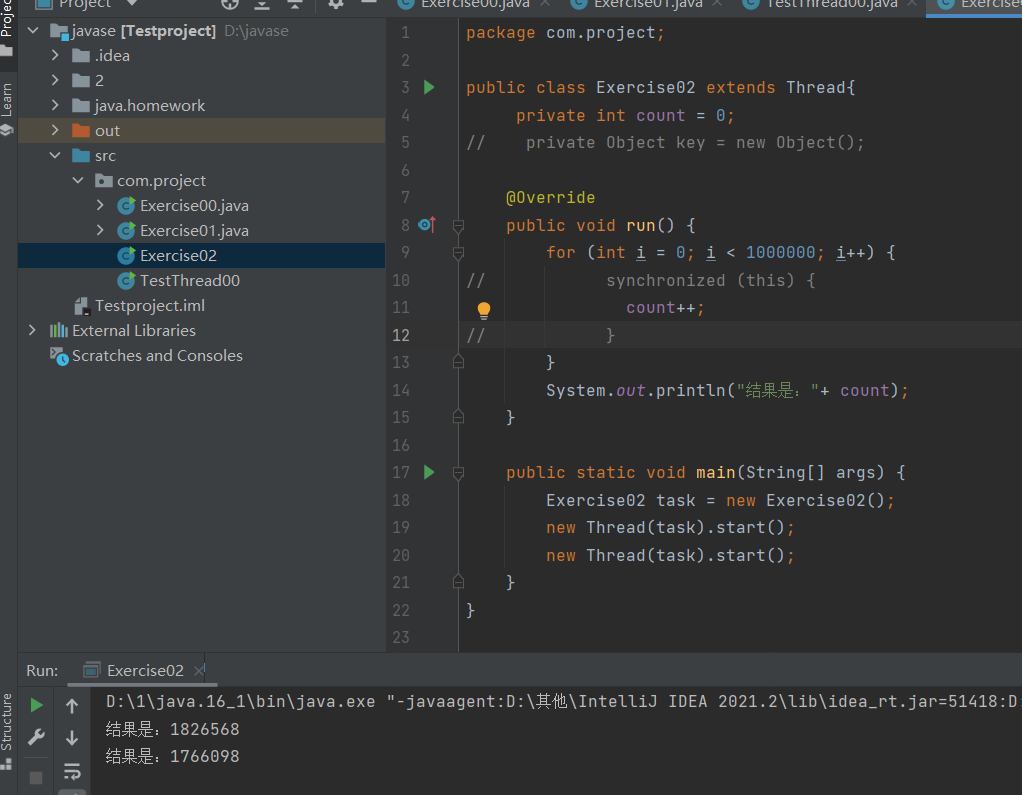Click the up arrow in the Run console toolbar
The width and height of the screenshot is (1022, 795).
click(72, 705)
